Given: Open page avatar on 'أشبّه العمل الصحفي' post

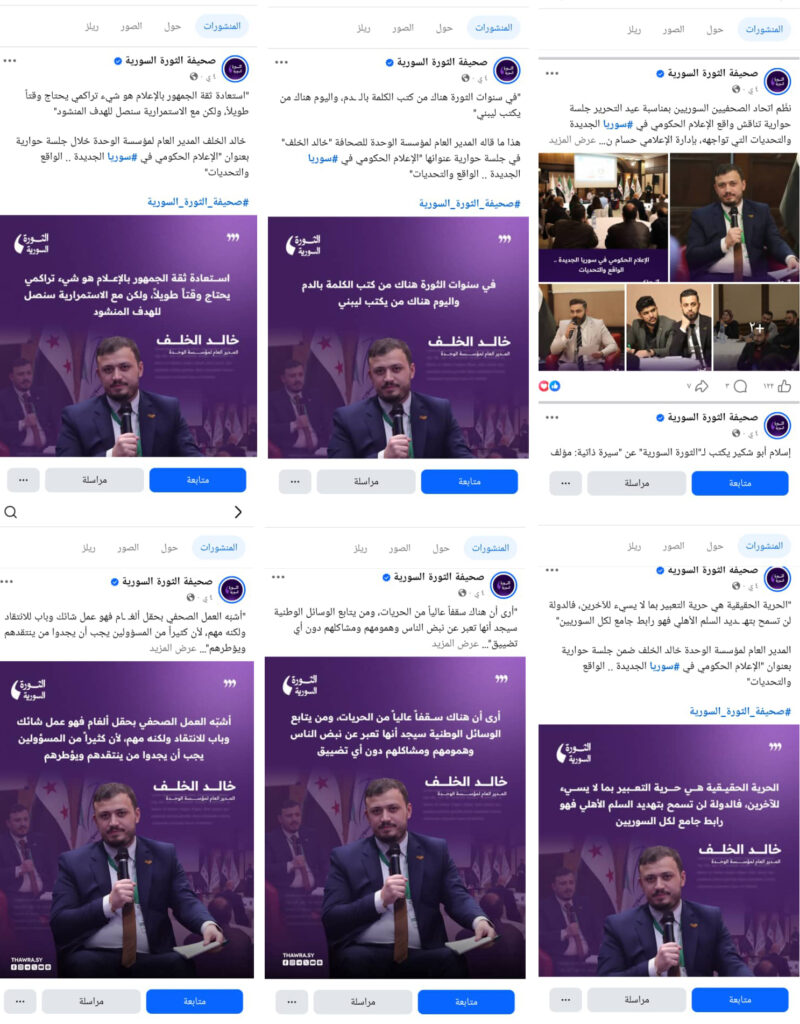Looking at the screenshot, I should click(232, 590).
